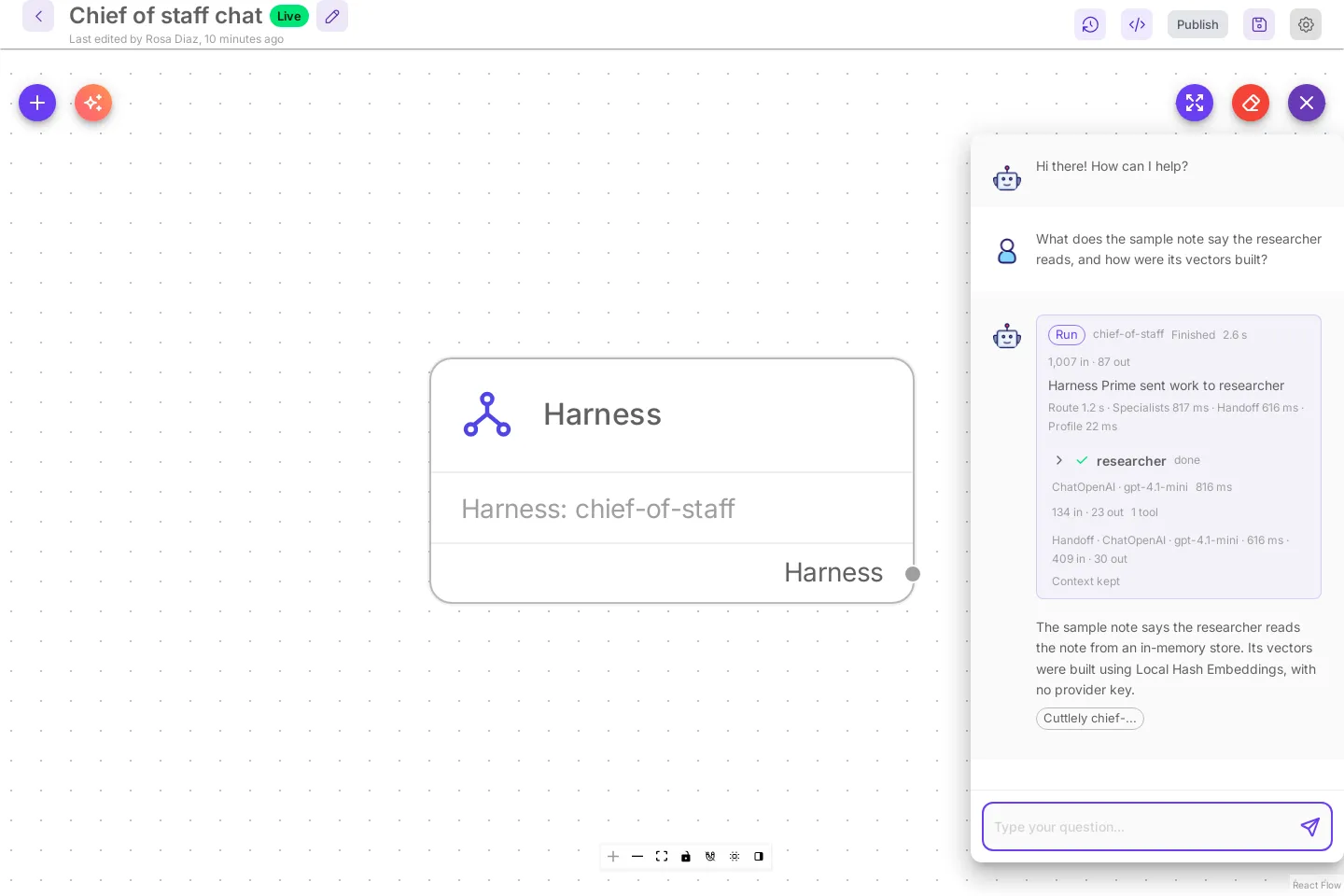Toggle canvas interactivity lock
The width and height of the screenshot is (1344, 896).
pyautogui.click(x=686, y=856)
